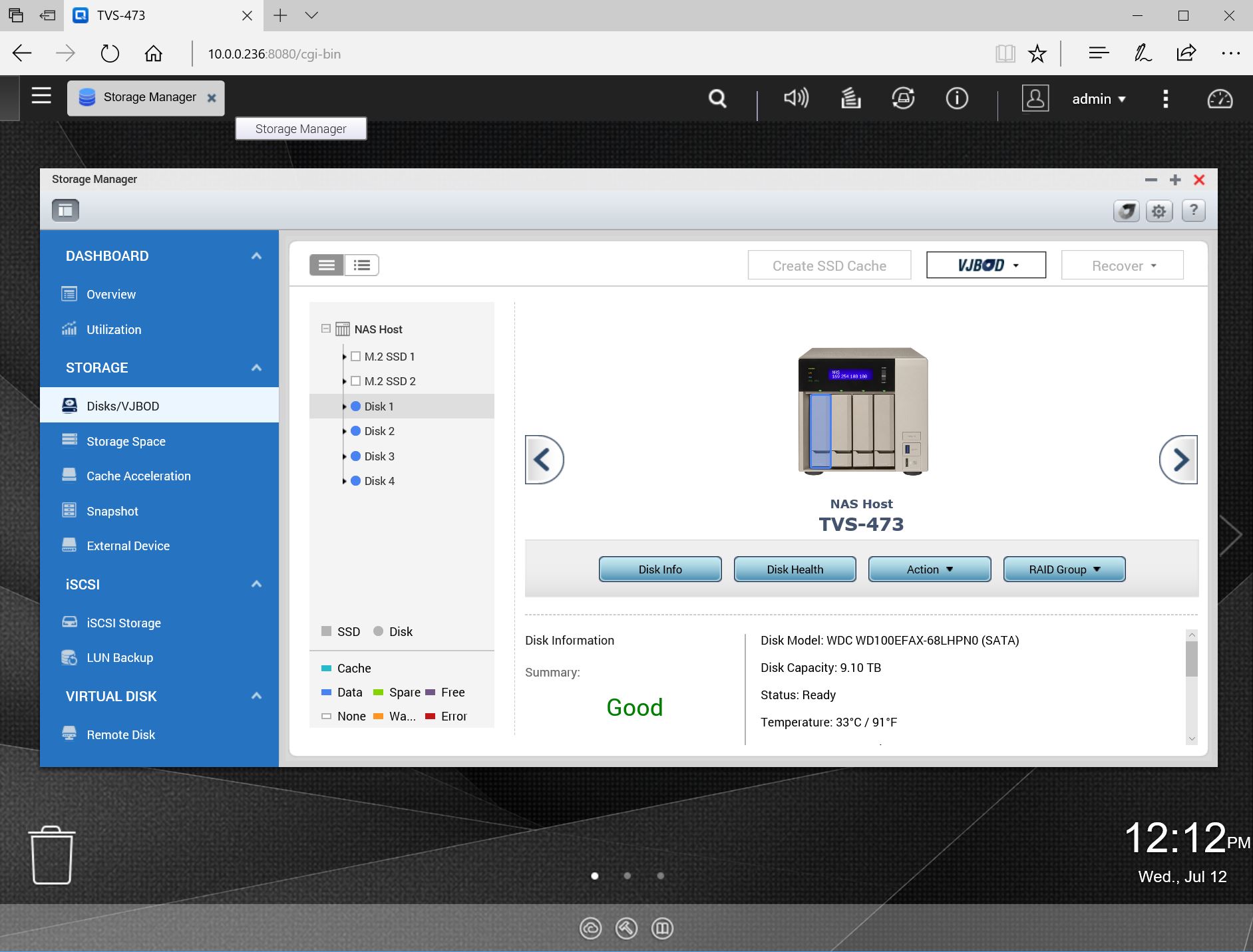Viewport: 1253px width, 952px height.
Task: Click the Create SSD Cache button
Action: point(829,265)
